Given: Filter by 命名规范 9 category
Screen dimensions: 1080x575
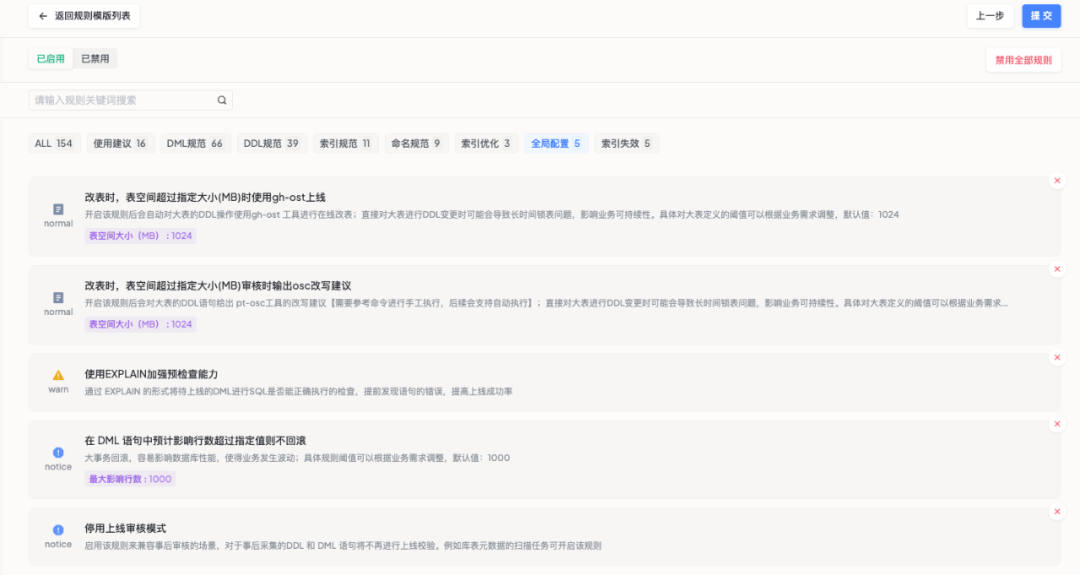Looking at the screenshot, I should click(416, 143).
